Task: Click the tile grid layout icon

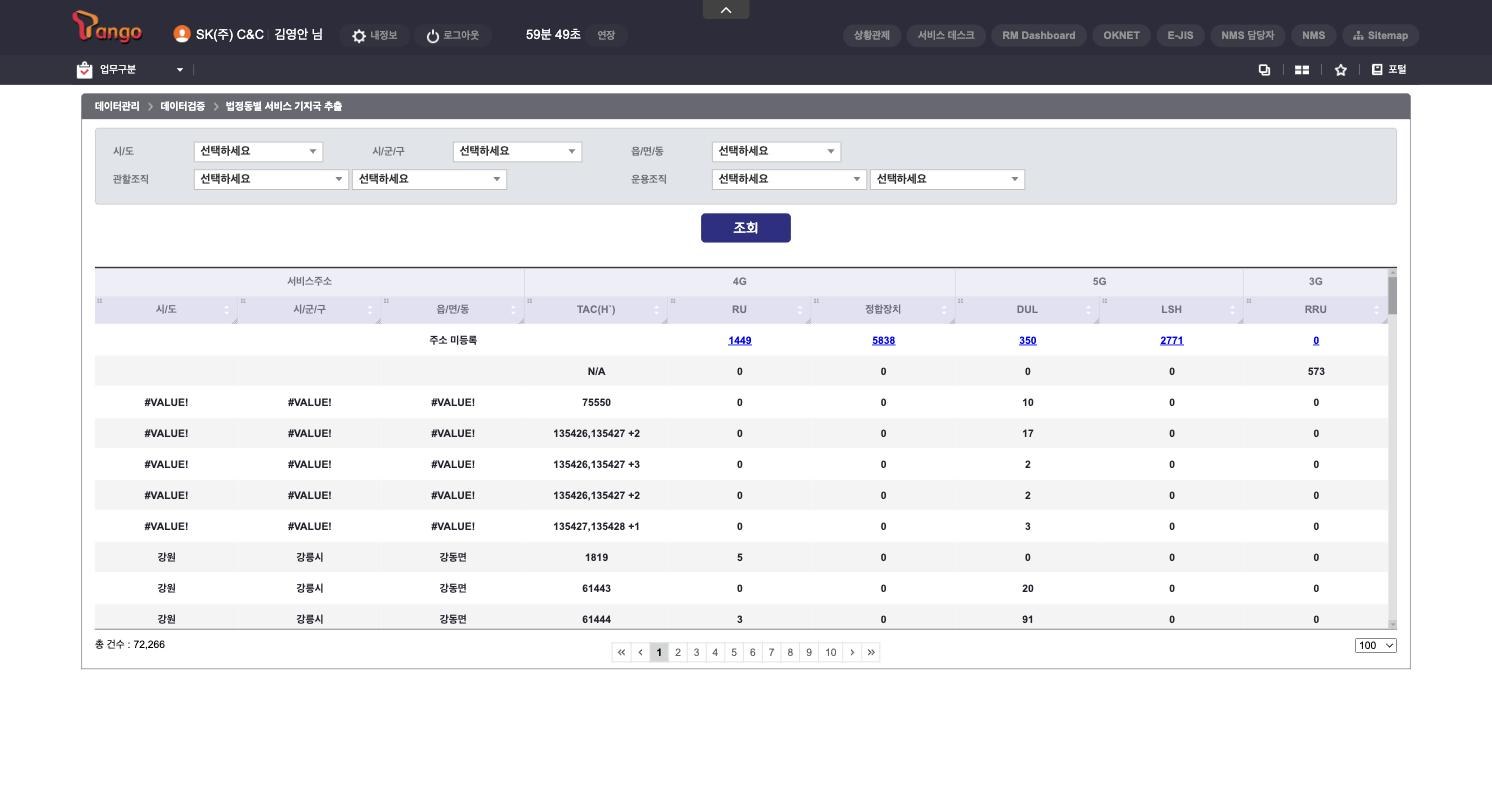Action: [x=1302, y=70]
